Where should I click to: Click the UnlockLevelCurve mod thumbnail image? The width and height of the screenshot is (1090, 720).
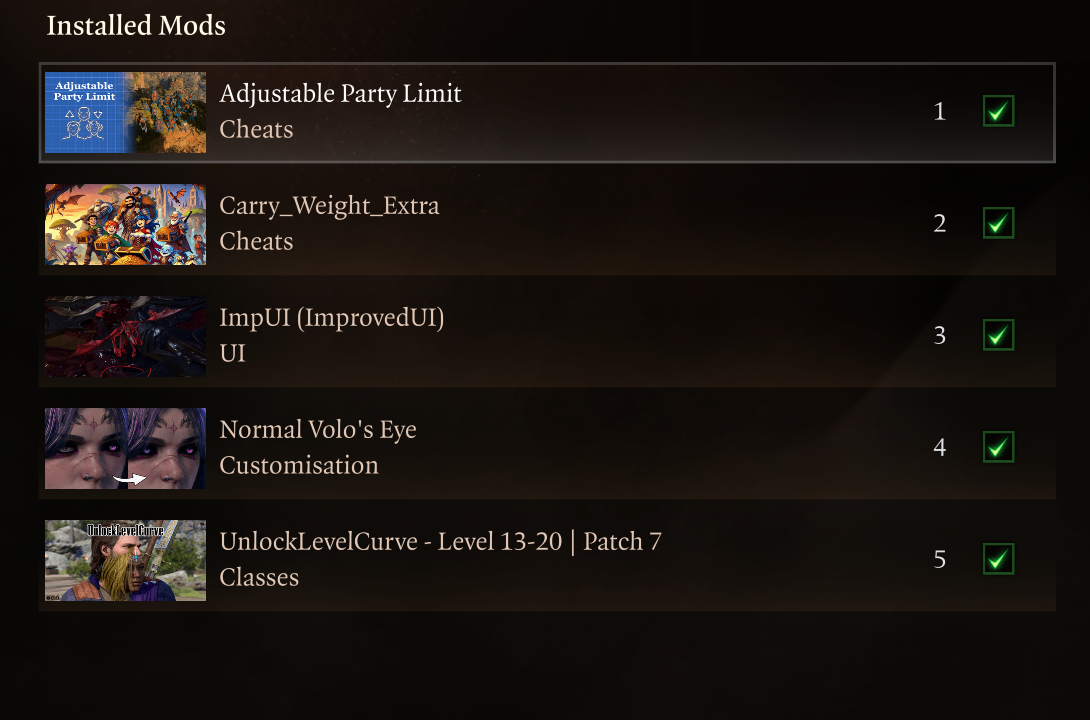point(125,560)
